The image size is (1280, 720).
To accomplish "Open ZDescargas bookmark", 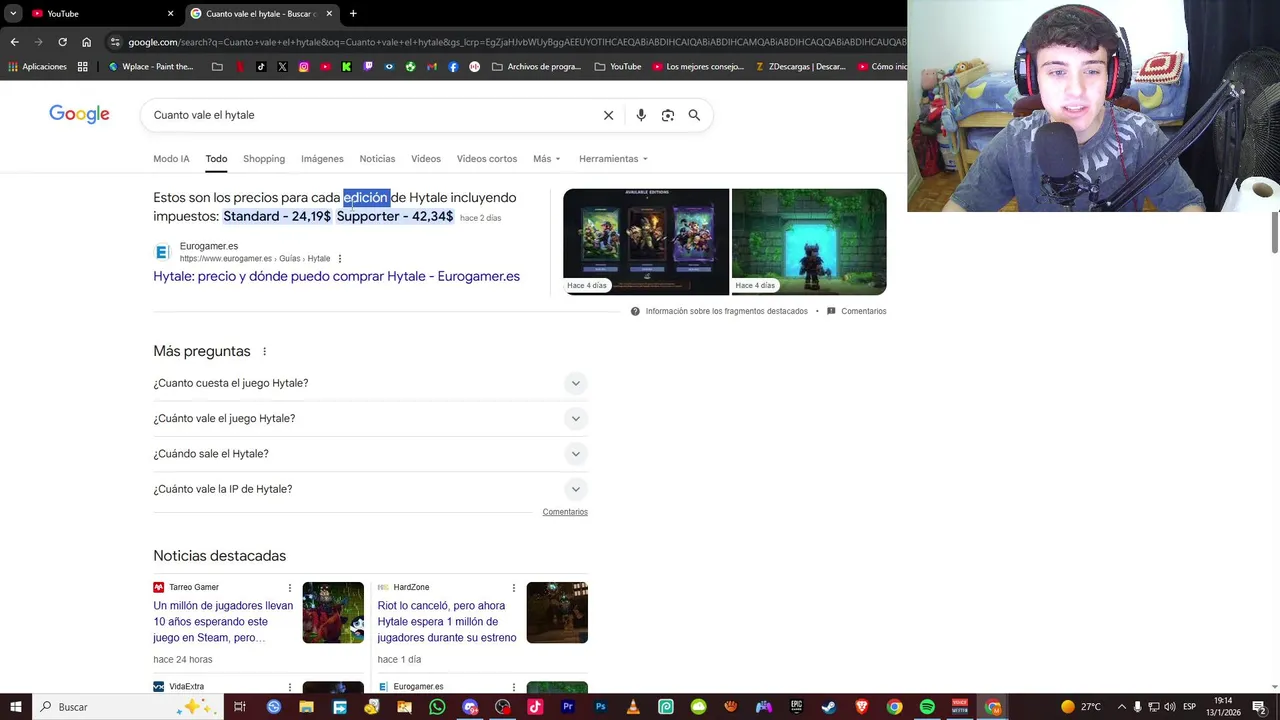I will 800,67.
